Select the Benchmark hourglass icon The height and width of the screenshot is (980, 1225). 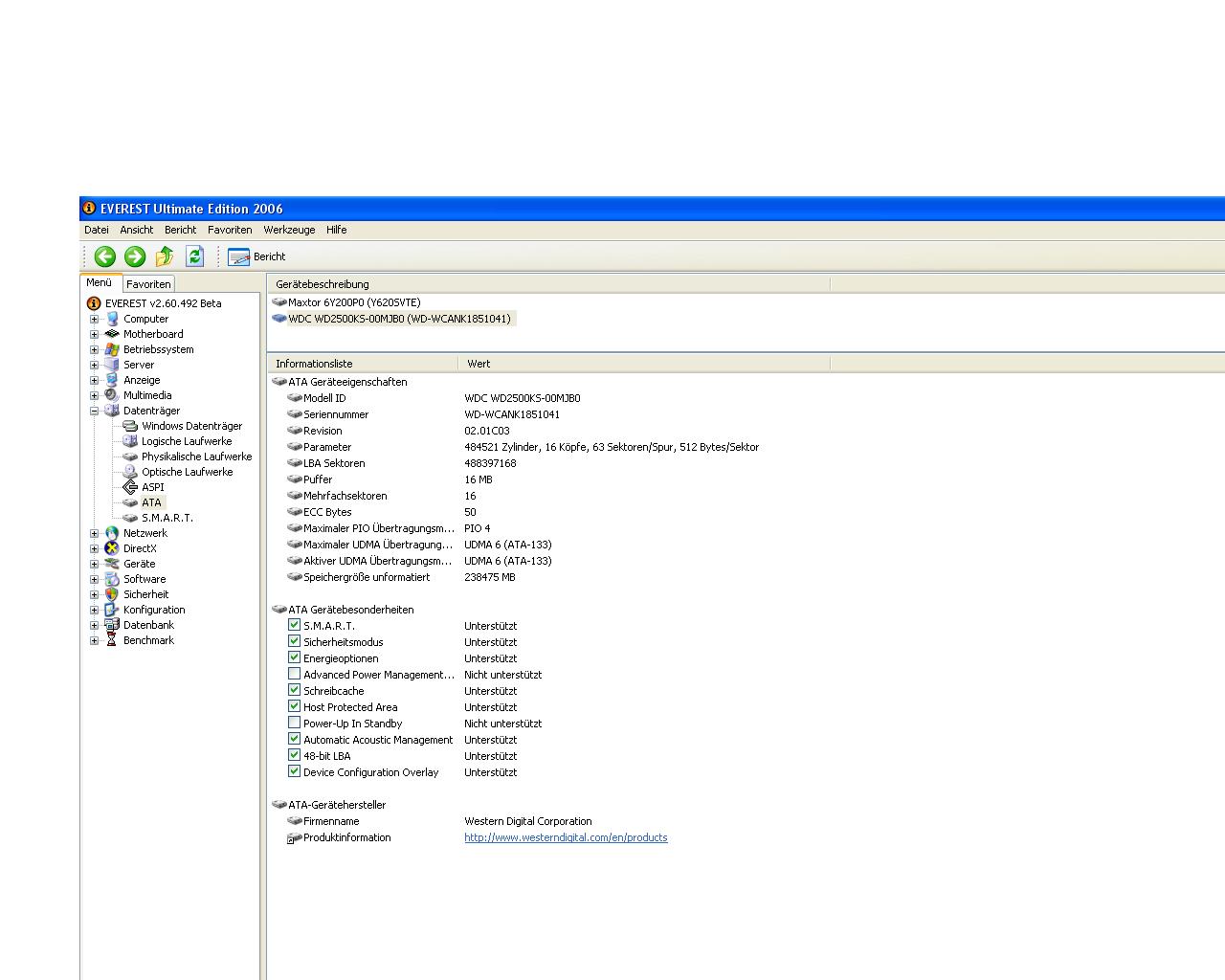coord(112,640)
